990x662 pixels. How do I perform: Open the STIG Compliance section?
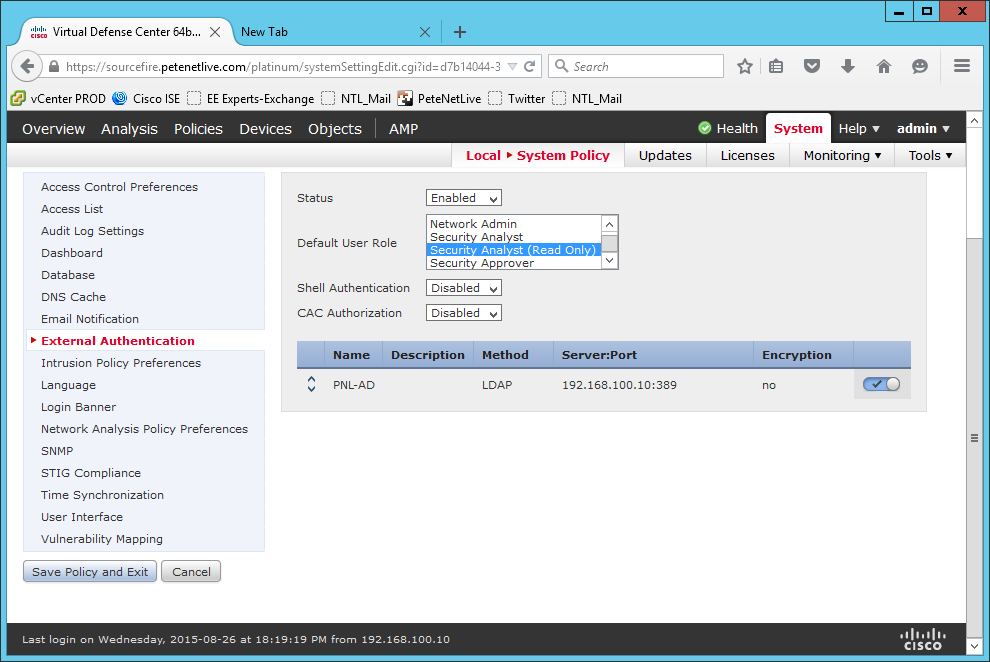click(91, 473)
